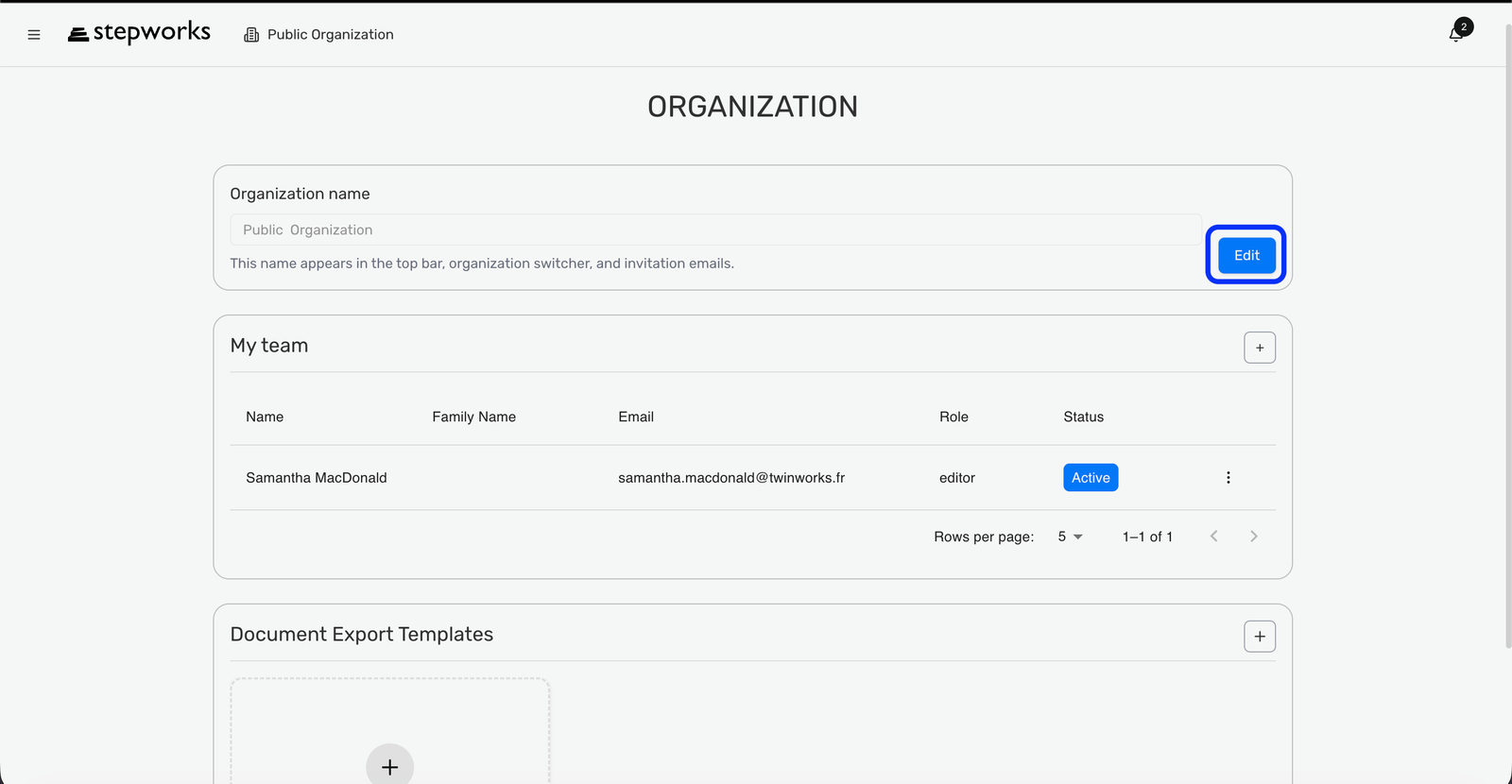
Task: Add a Document Export Template via header plus
Action: tap(1260, 637)
